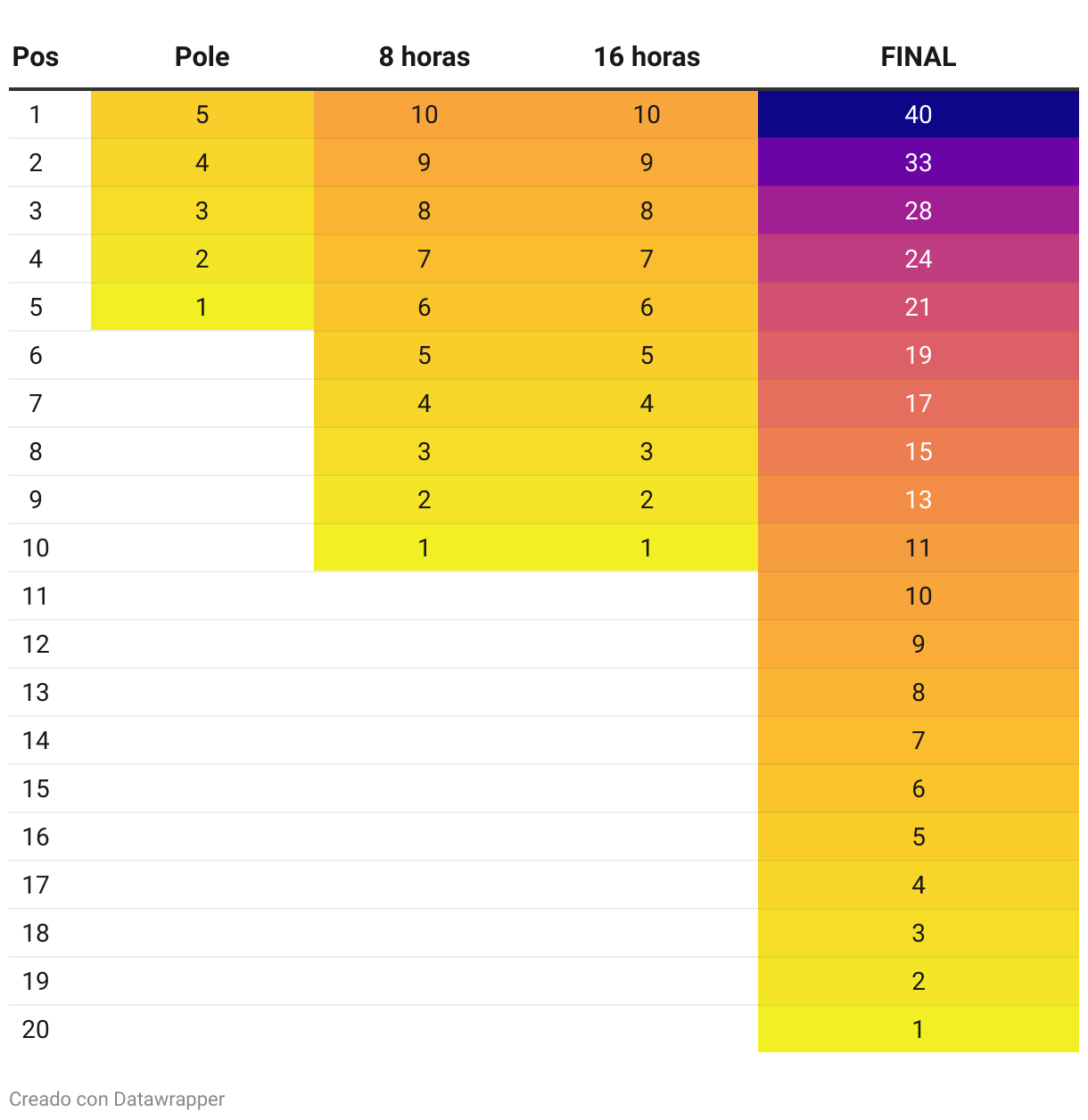Image resolution: width=1088 pixels, height=1120 pixels.
Task: Select the yellow Pole cell with value 1
Action: pos(202,307)
